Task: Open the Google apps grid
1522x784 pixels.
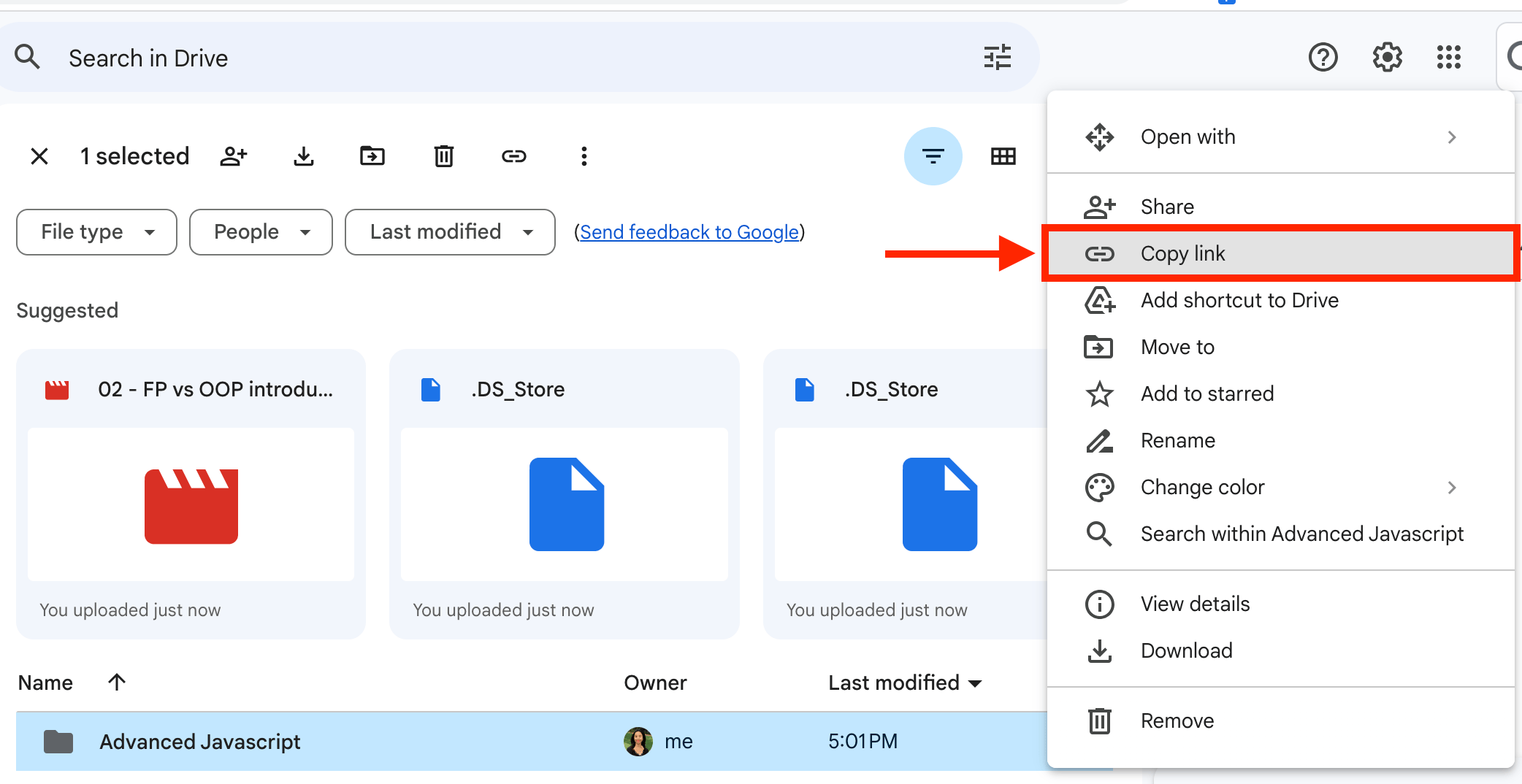Action: click(x=1448, y=57)
